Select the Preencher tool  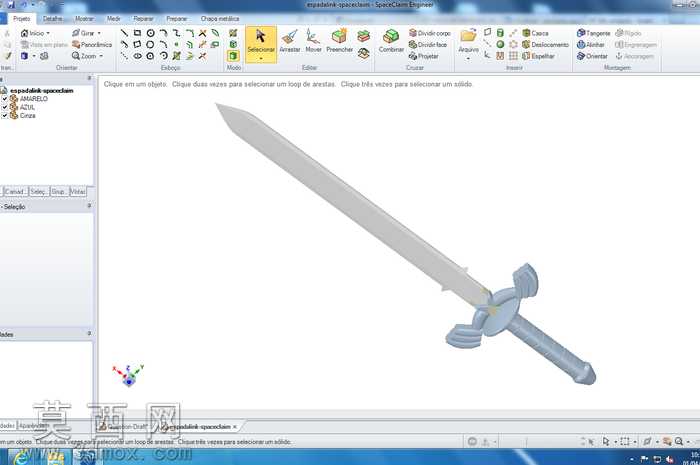click(x=339, y=41)
